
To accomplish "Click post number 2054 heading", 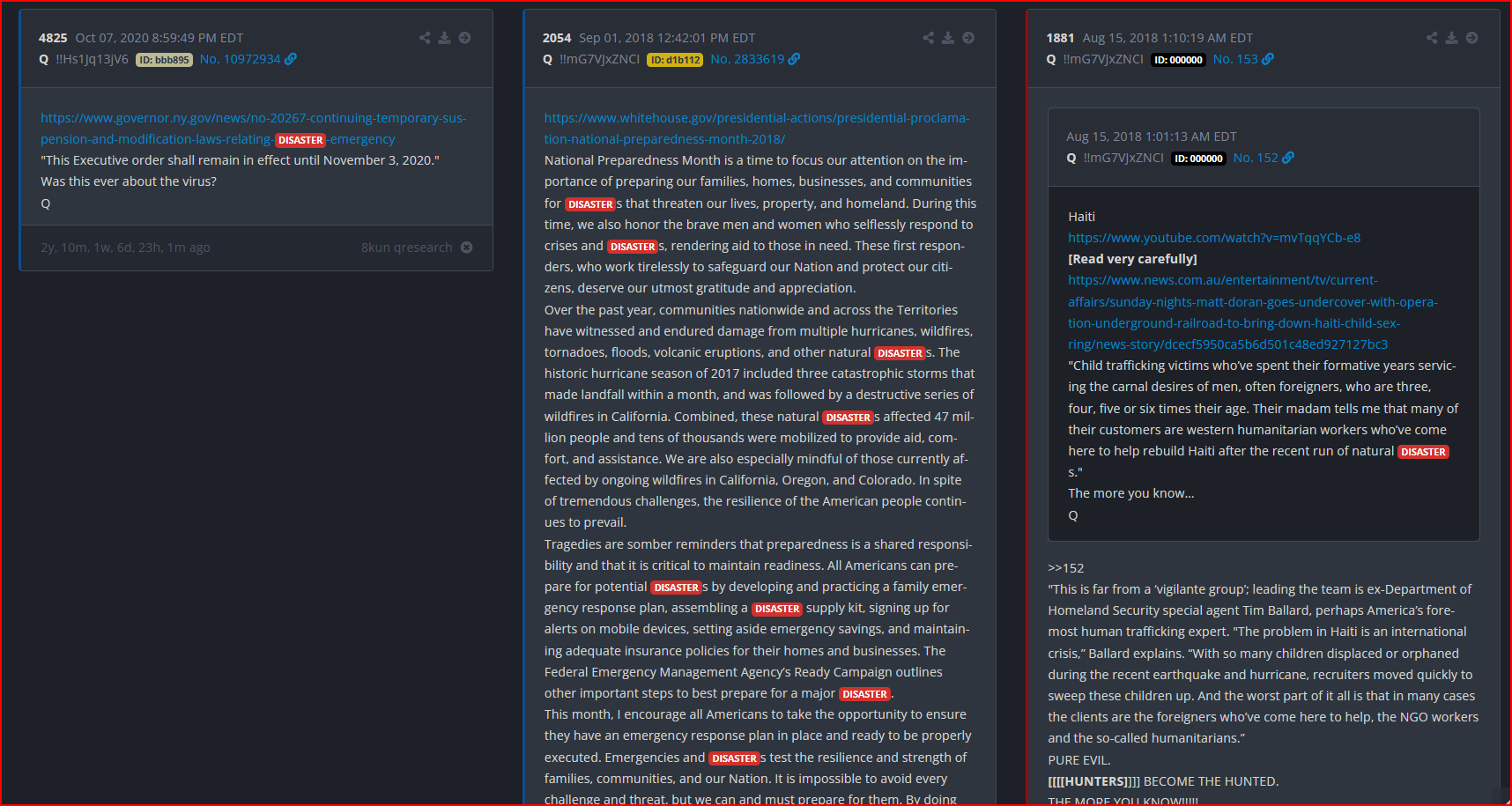I will (x=557, y=38).
